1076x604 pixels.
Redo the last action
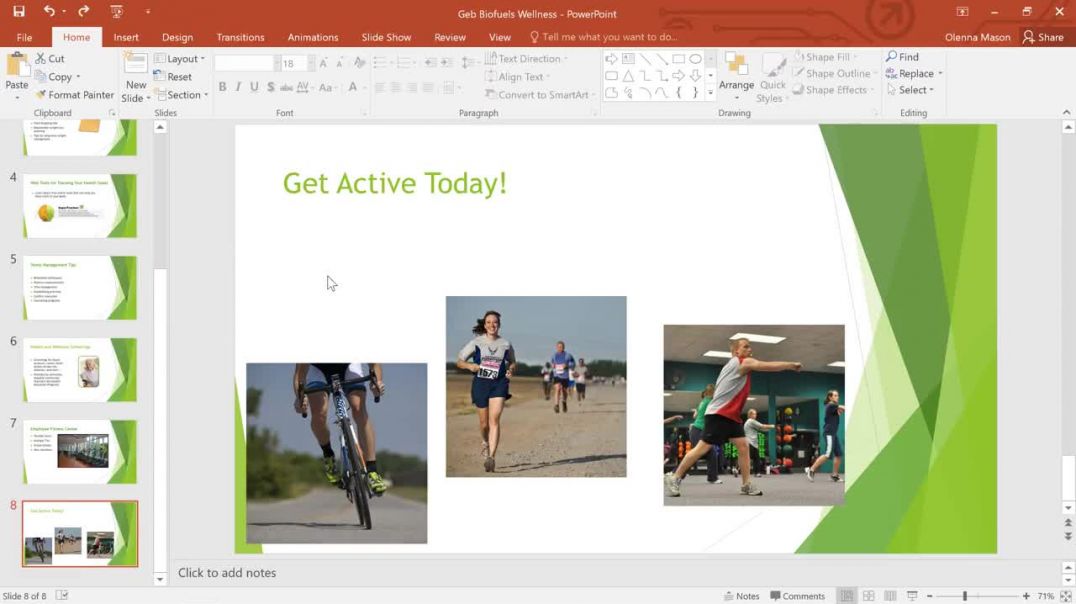(x=83, y=11)
